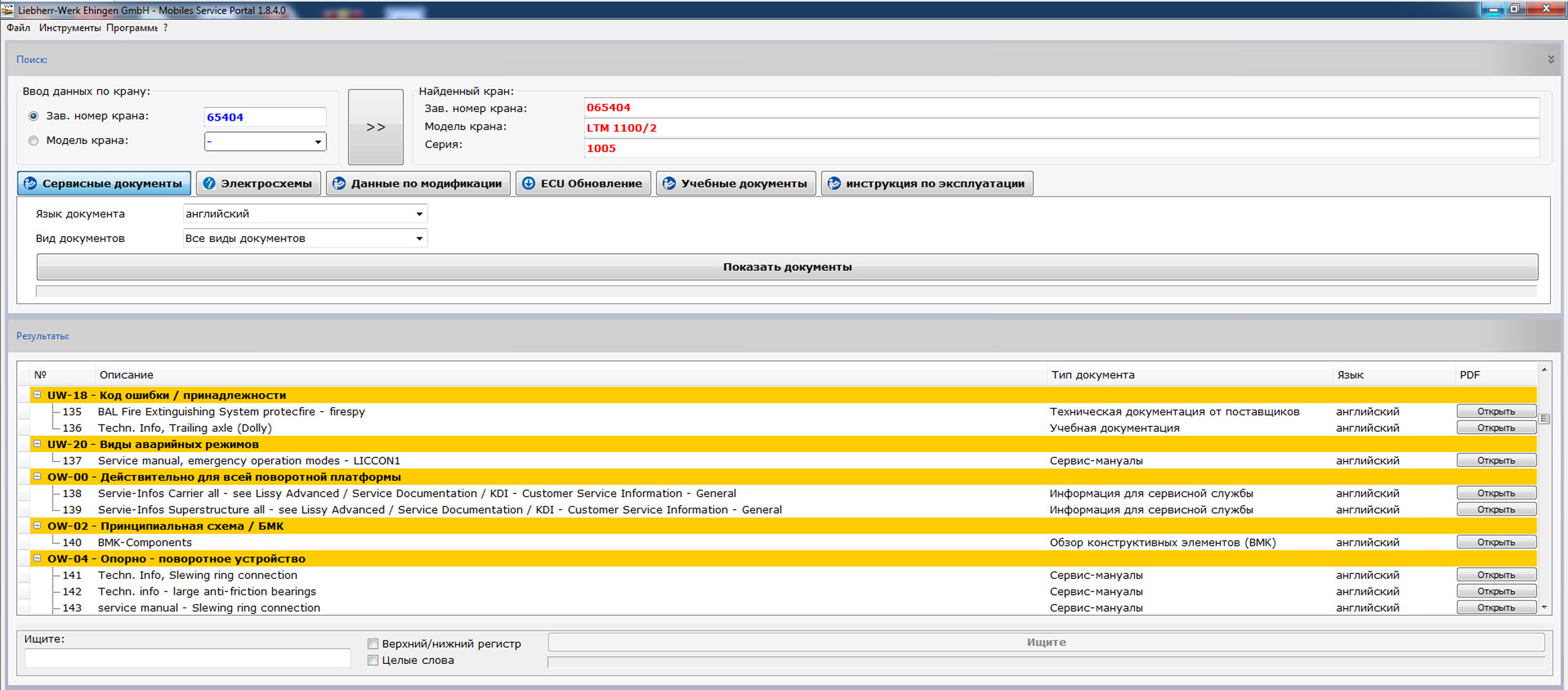Click the Сервисные документы tab icon
Viewport: 1568px width, 690px height.
pos(31,184)
